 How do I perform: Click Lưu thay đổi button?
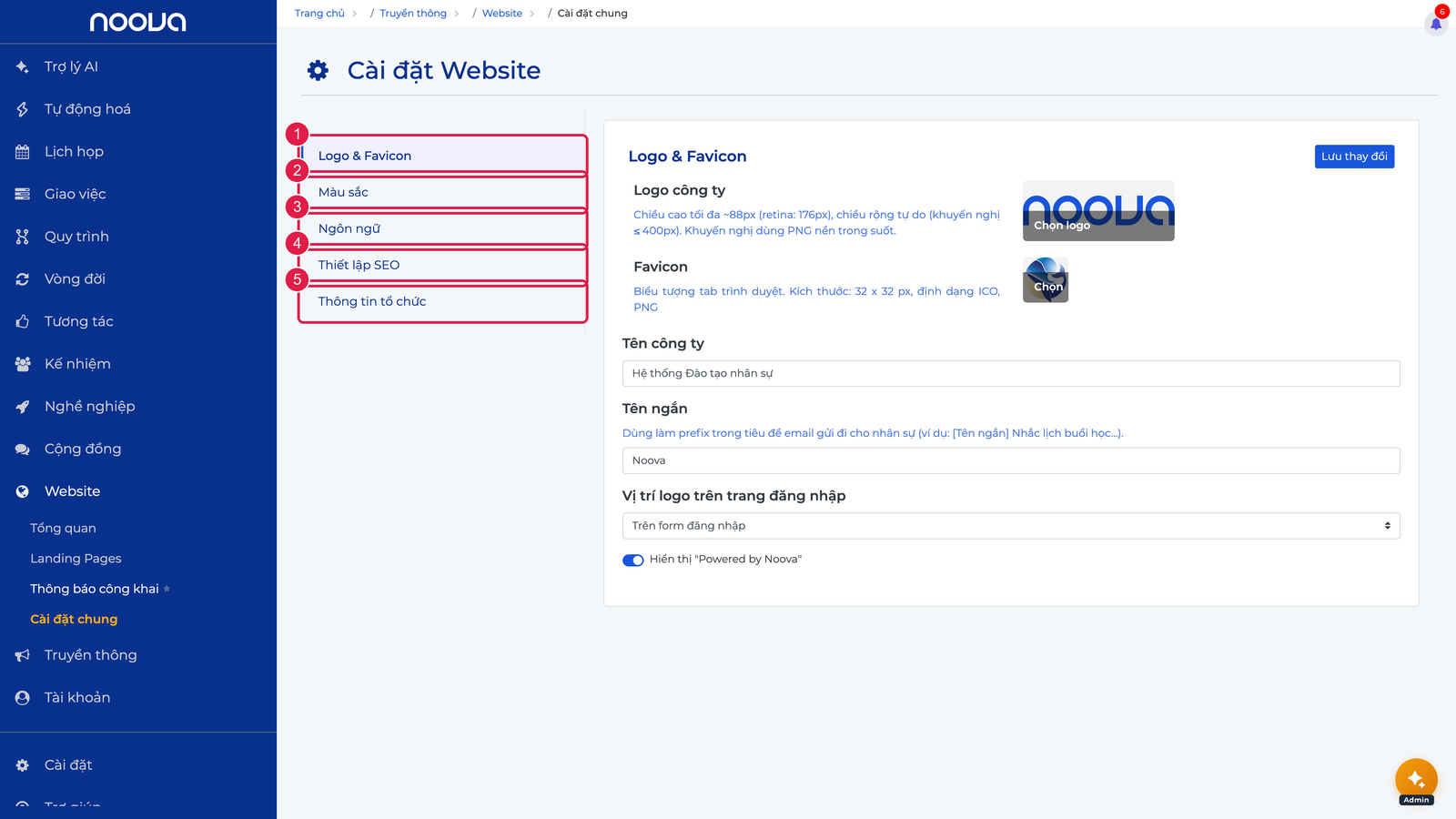click(x=1354, y=157)
